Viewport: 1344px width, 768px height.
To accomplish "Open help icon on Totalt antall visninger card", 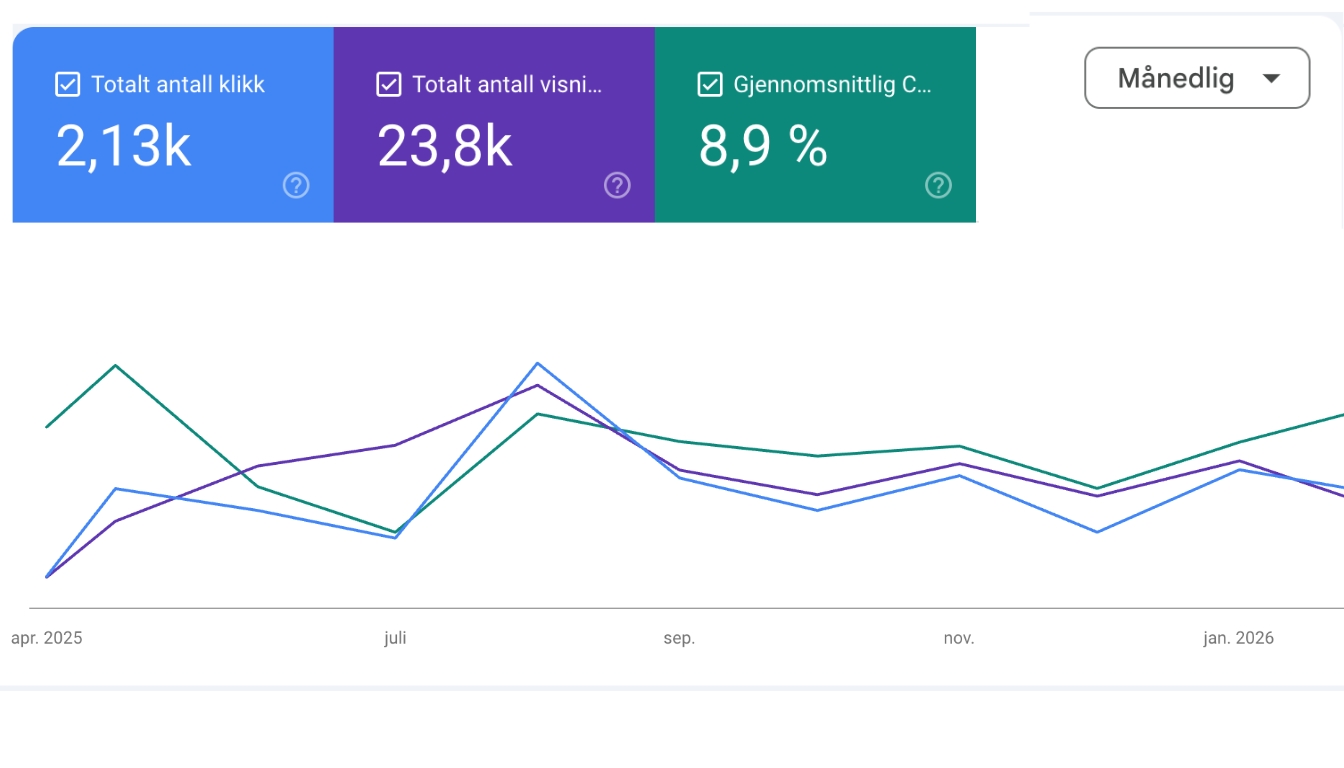I will coord(617,185).
